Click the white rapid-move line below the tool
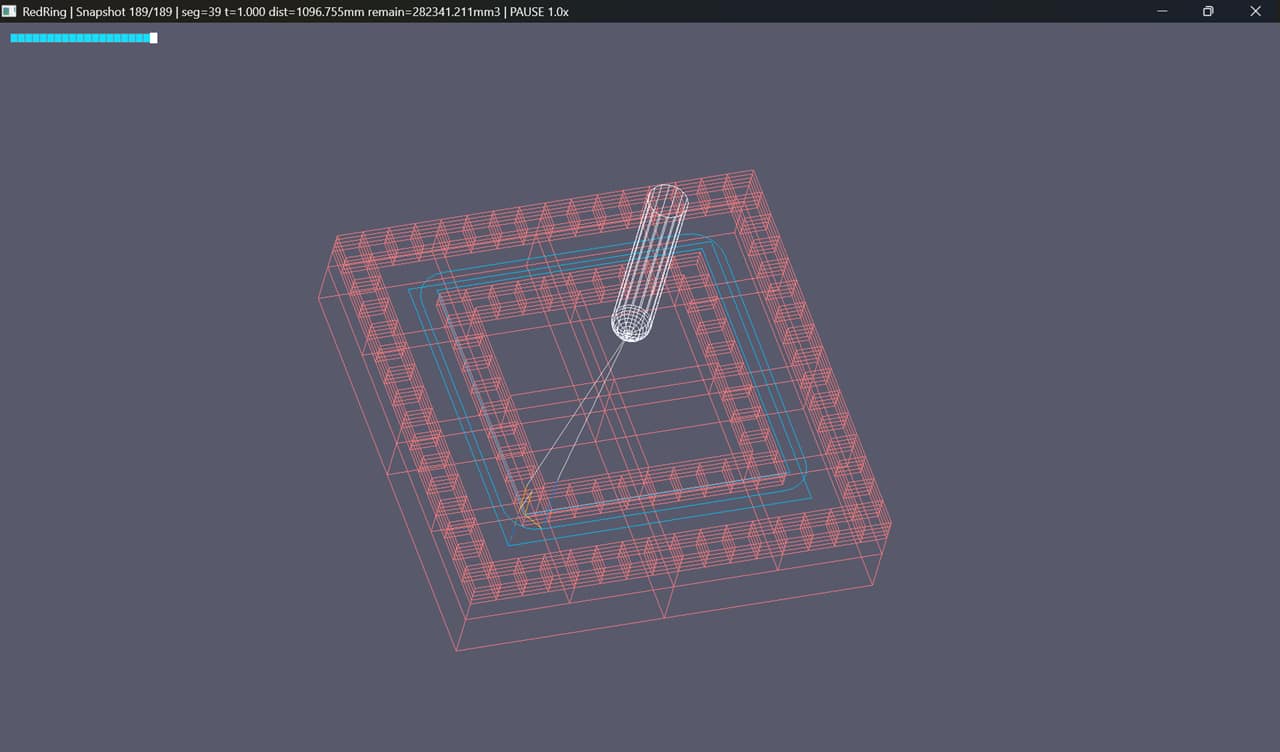The width and height of the screenshot is (1280, 752). point(575,420)
